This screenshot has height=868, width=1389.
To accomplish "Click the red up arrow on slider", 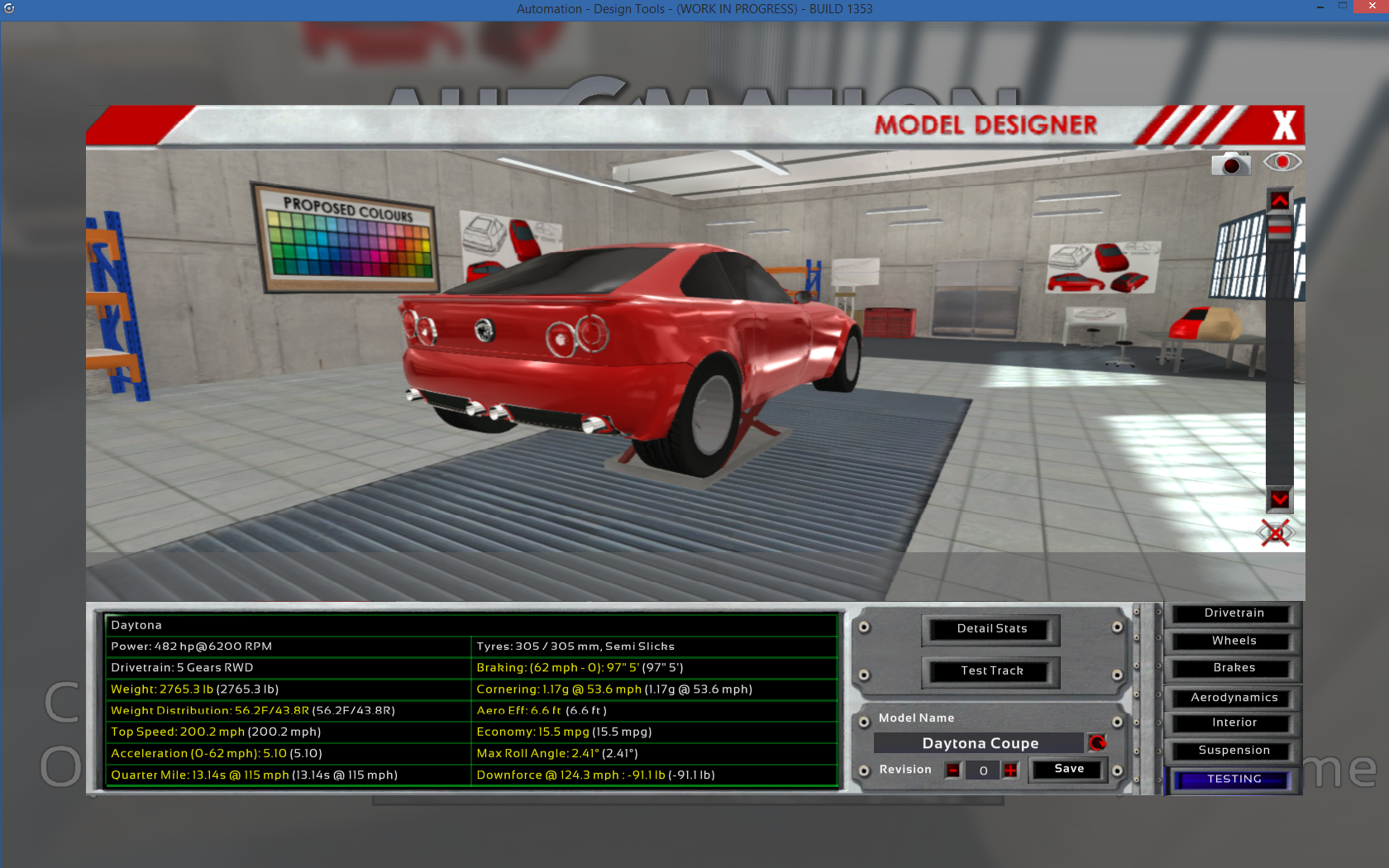I will 1280,201.
